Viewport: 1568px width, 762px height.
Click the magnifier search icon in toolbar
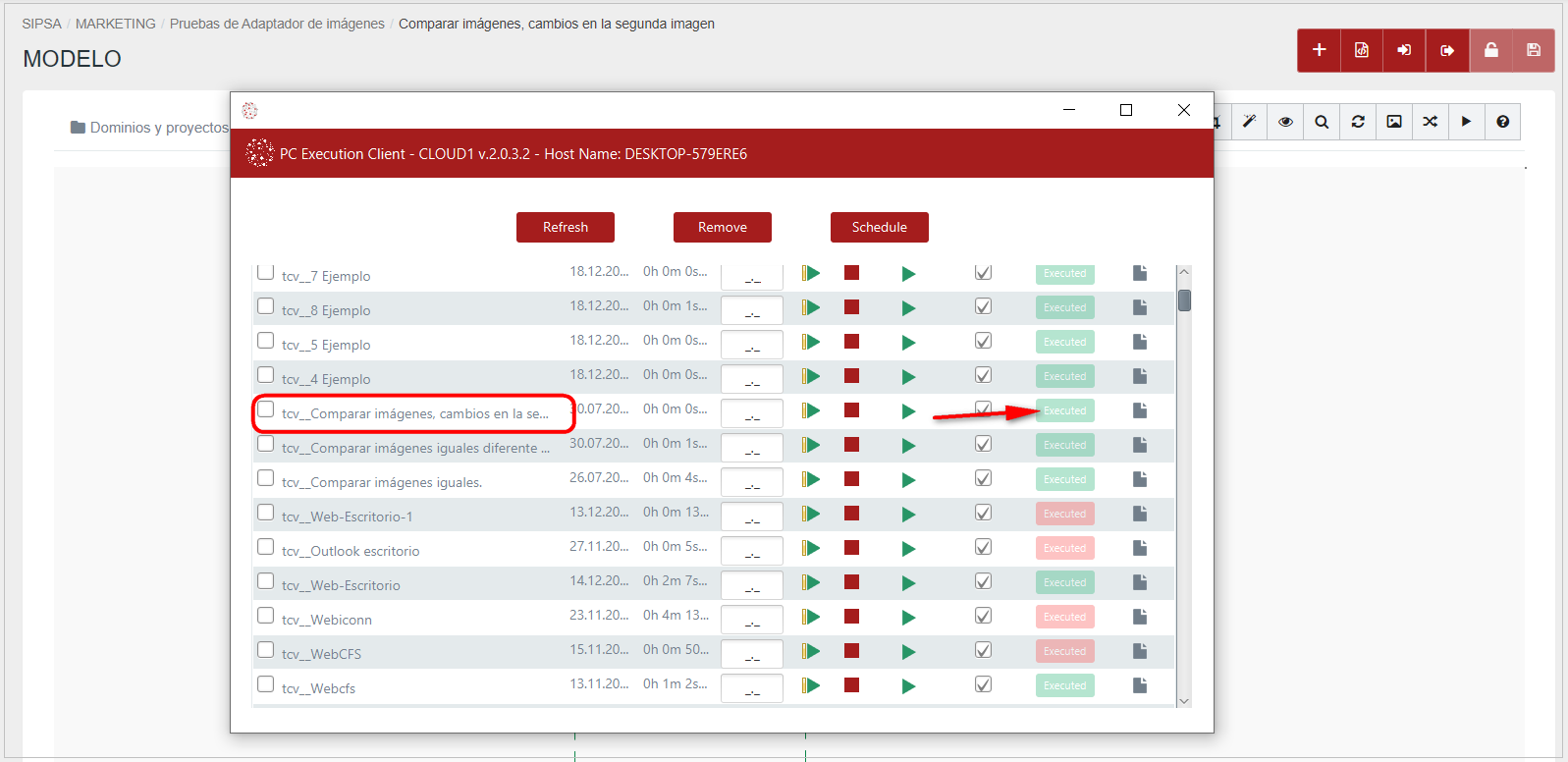1322,122
